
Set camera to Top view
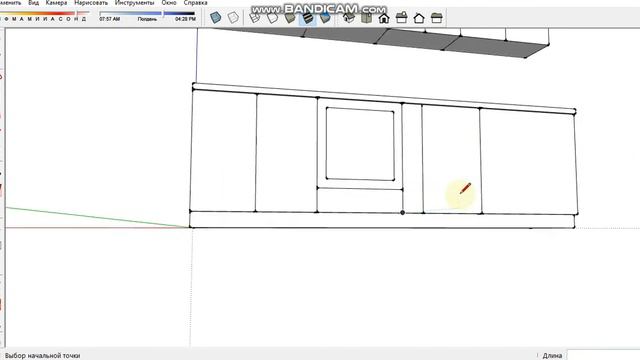pos(366,18)
